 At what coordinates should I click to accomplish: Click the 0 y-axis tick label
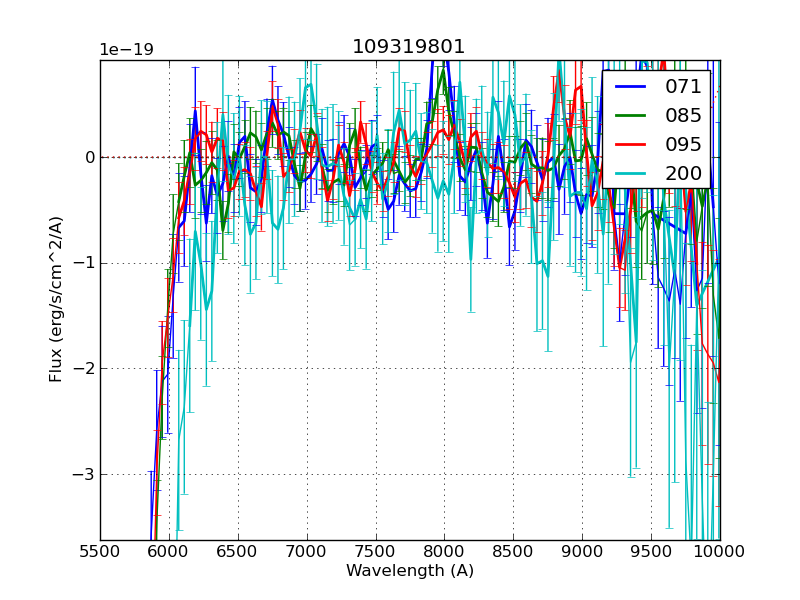(89, 157)
